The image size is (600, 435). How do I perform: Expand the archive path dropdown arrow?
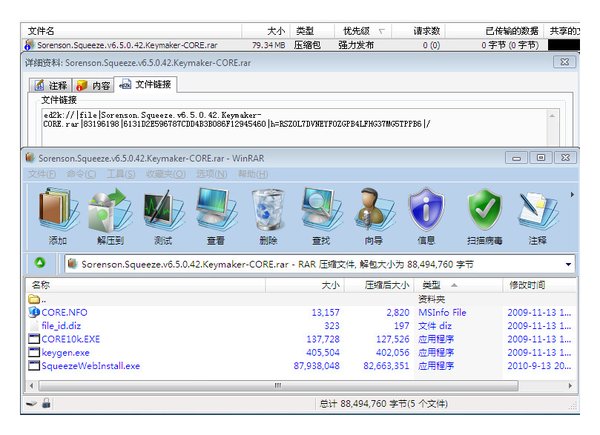568,264
